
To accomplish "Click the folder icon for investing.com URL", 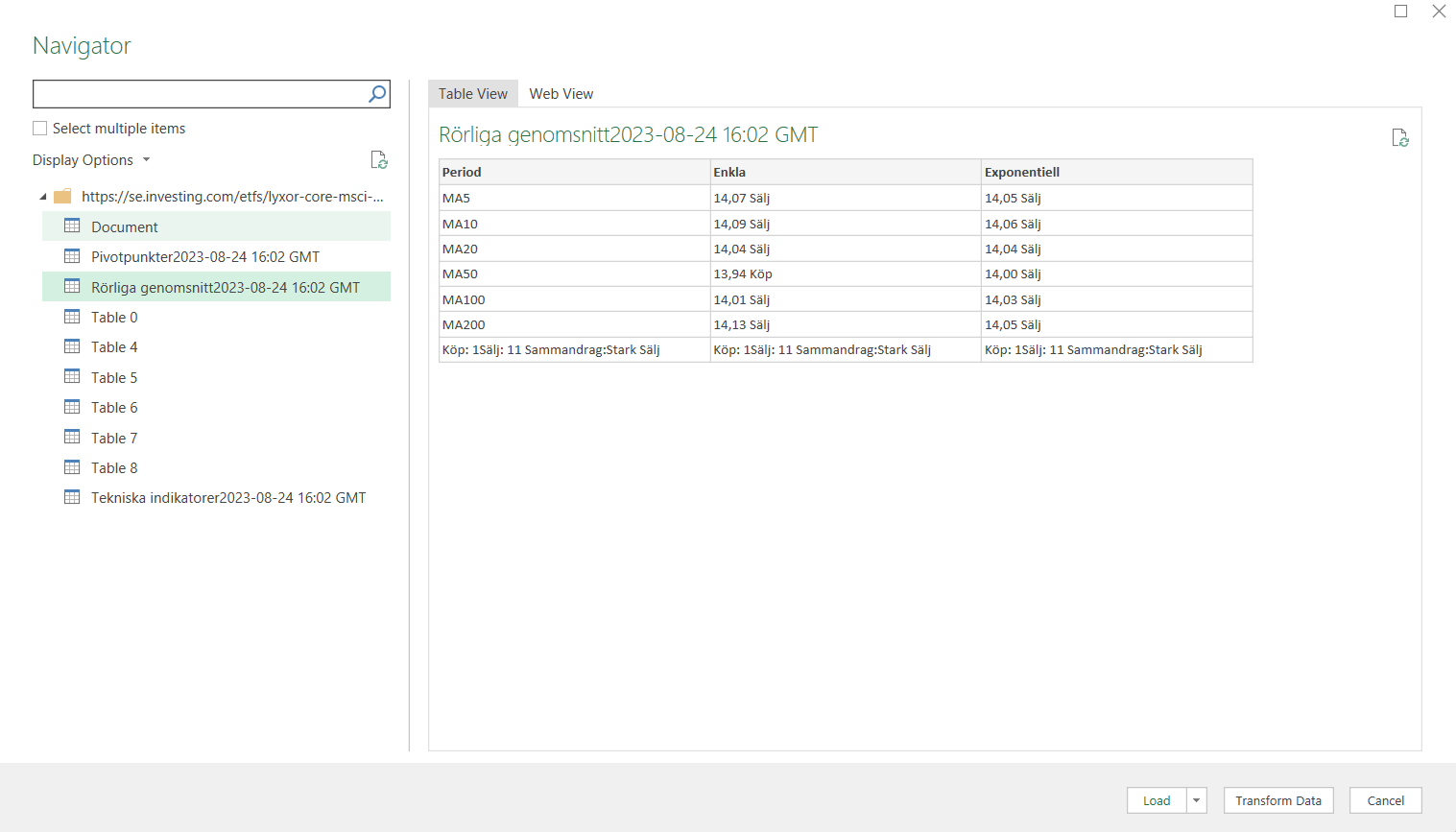I will click(63, 197).
